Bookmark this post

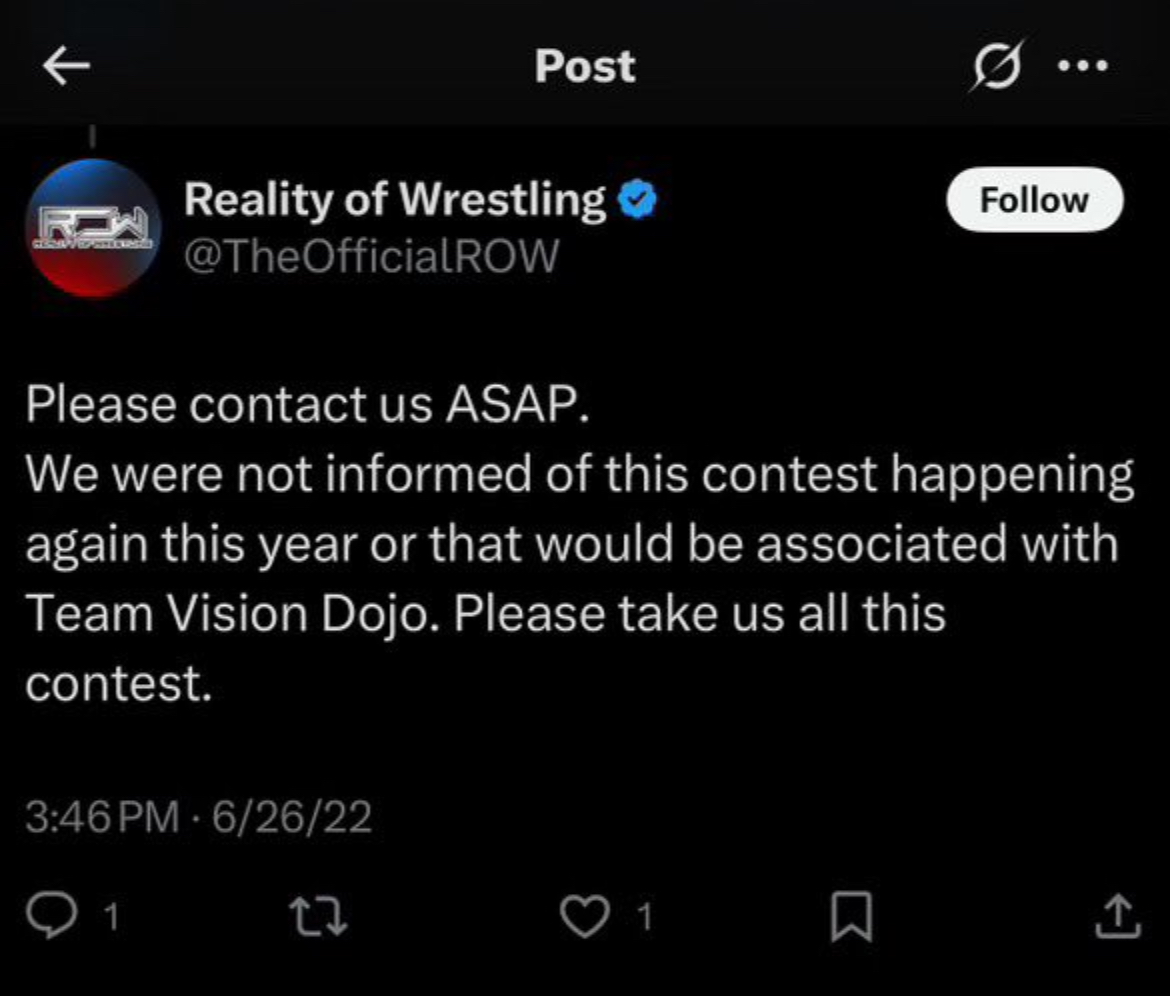tap(852, 917)
